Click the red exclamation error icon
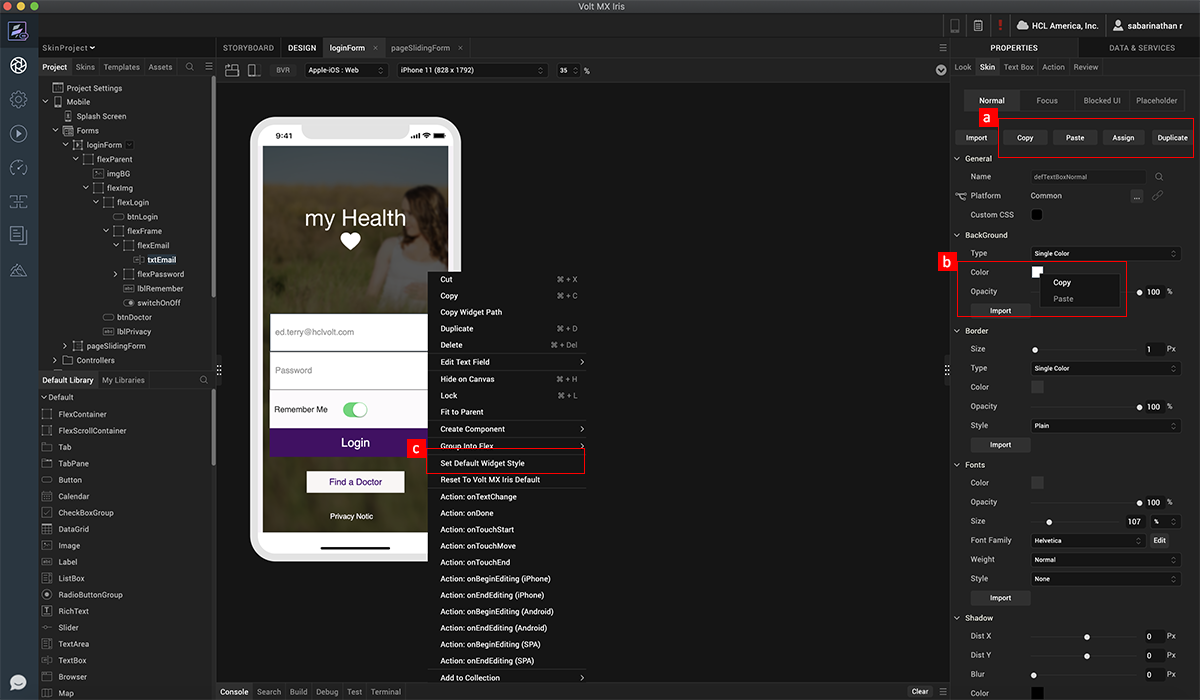 click(x=999, y=25)
